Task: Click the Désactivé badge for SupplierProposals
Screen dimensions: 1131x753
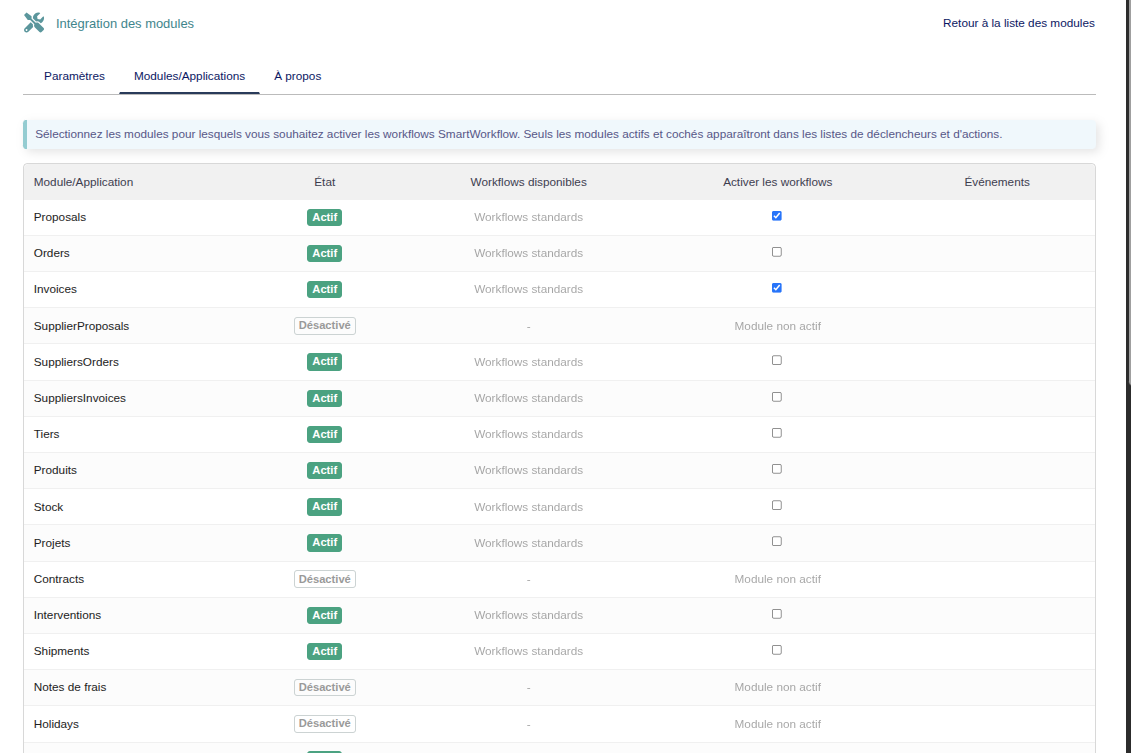Action: tap(325, 326)
